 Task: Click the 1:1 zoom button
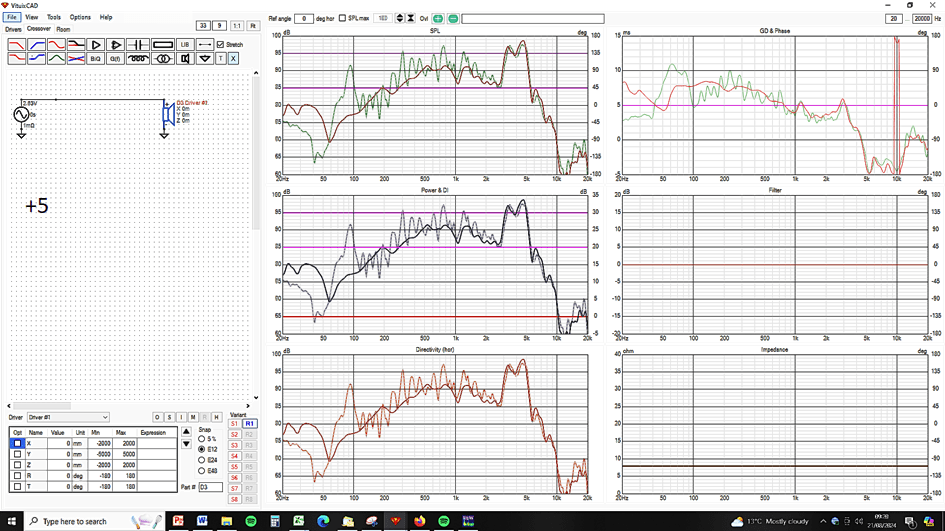[237, 26]
